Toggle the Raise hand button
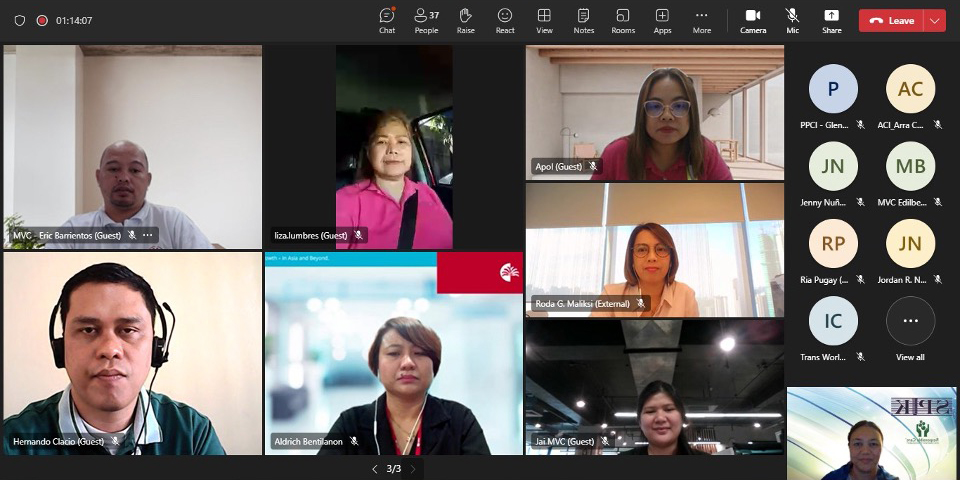Screen dimensions: 960x480 (x=465, y=20)
